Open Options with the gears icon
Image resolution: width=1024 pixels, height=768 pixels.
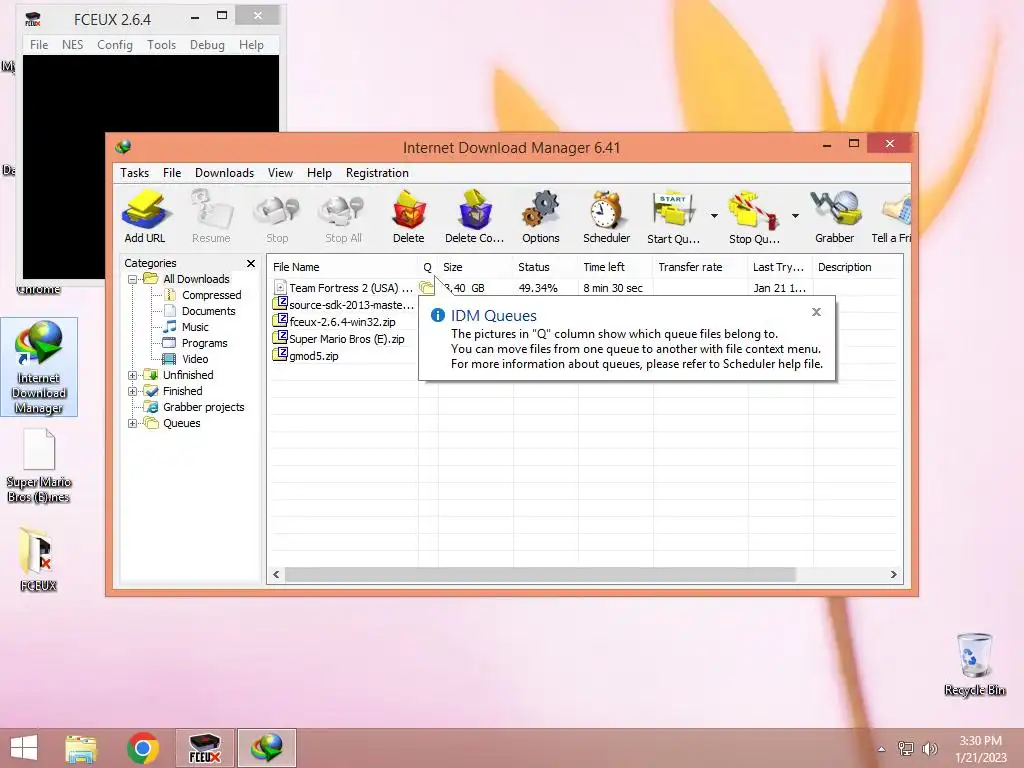pos(541,217)
